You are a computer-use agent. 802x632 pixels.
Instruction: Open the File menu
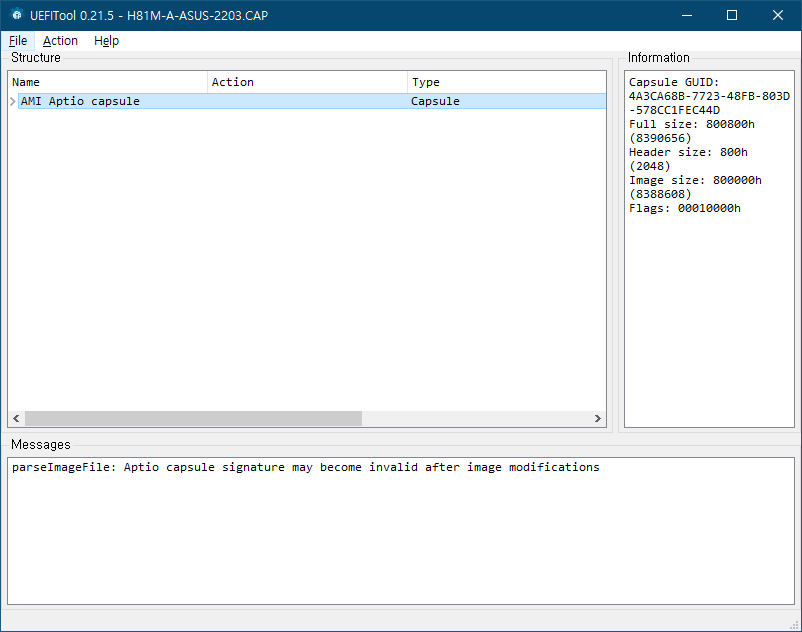pos(18,41)
